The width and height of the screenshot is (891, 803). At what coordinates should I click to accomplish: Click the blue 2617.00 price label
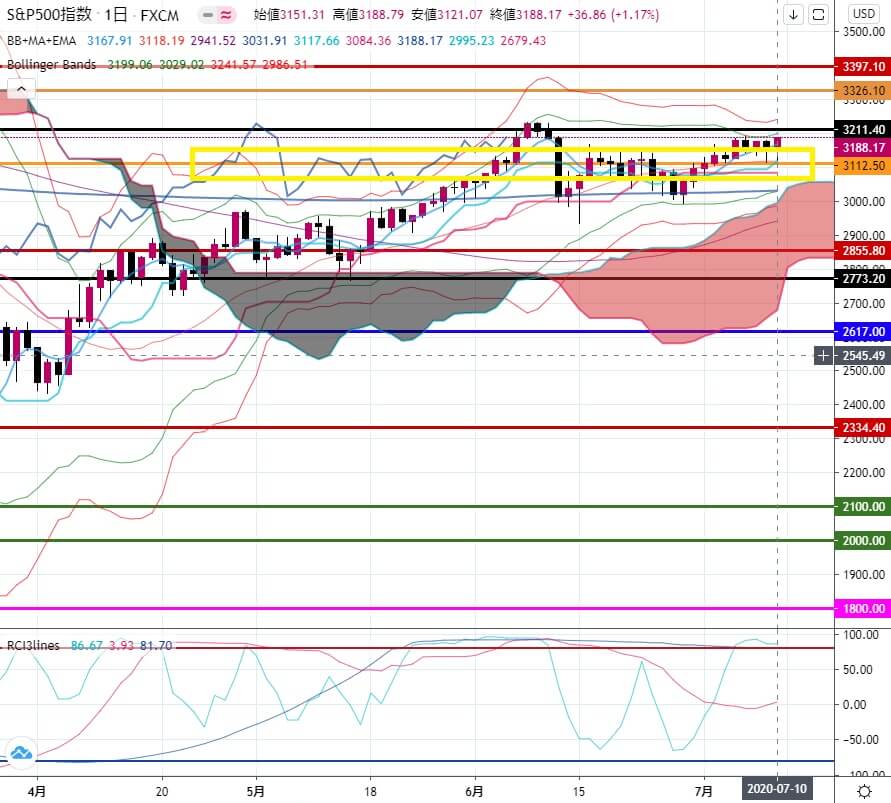pos(863,331)
